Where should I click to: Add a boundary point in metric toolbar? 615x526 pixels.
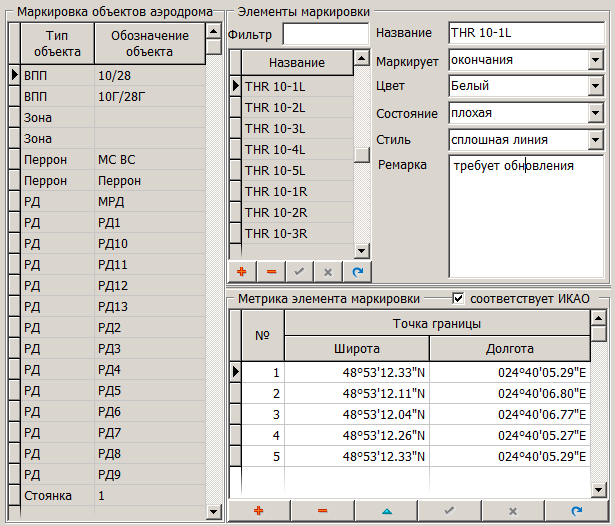(x=259, y=510)
